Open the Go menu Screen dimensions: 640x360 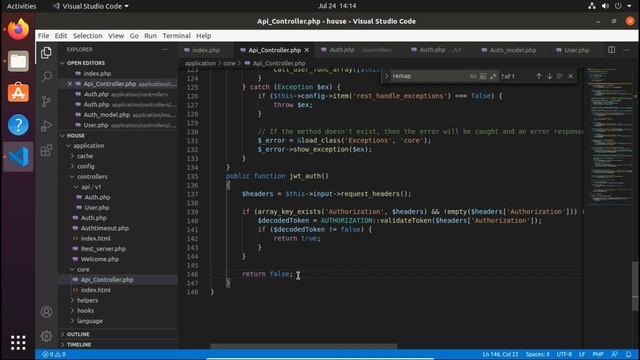[x=134, y=36]
